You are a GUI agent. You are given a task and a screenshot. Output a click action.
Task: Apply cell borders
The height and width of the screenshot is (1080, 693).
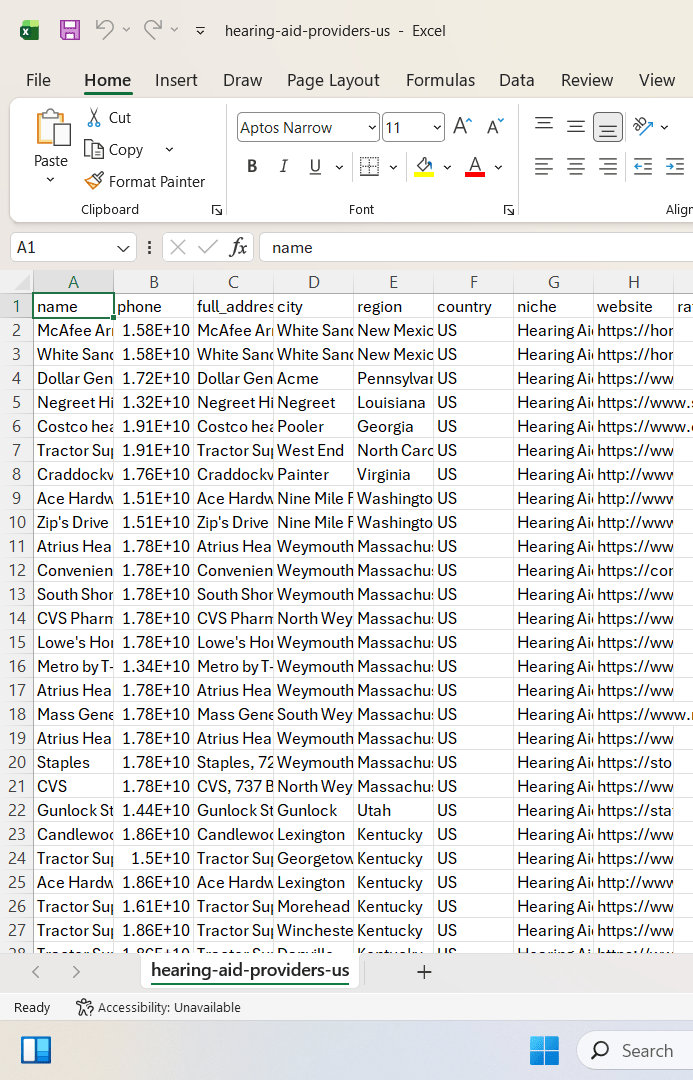369,166
